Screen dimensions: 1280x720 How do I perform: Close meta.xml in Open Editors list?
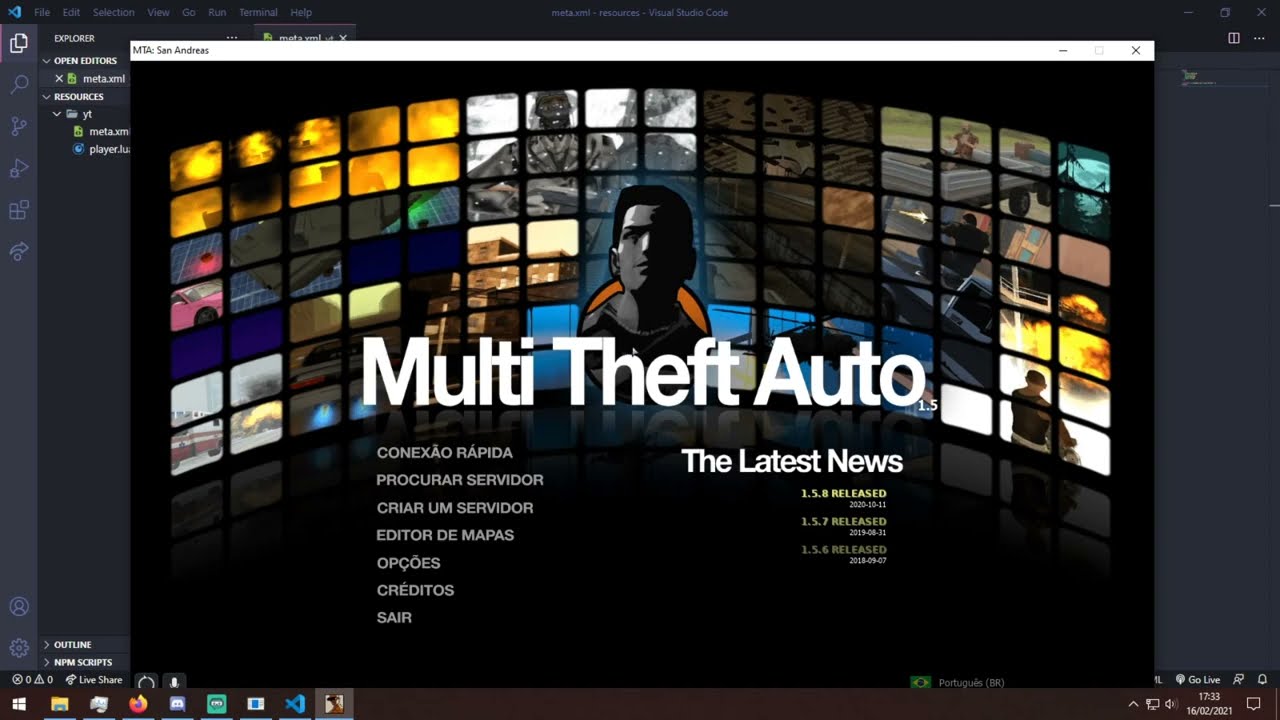(x=59, y=79)
